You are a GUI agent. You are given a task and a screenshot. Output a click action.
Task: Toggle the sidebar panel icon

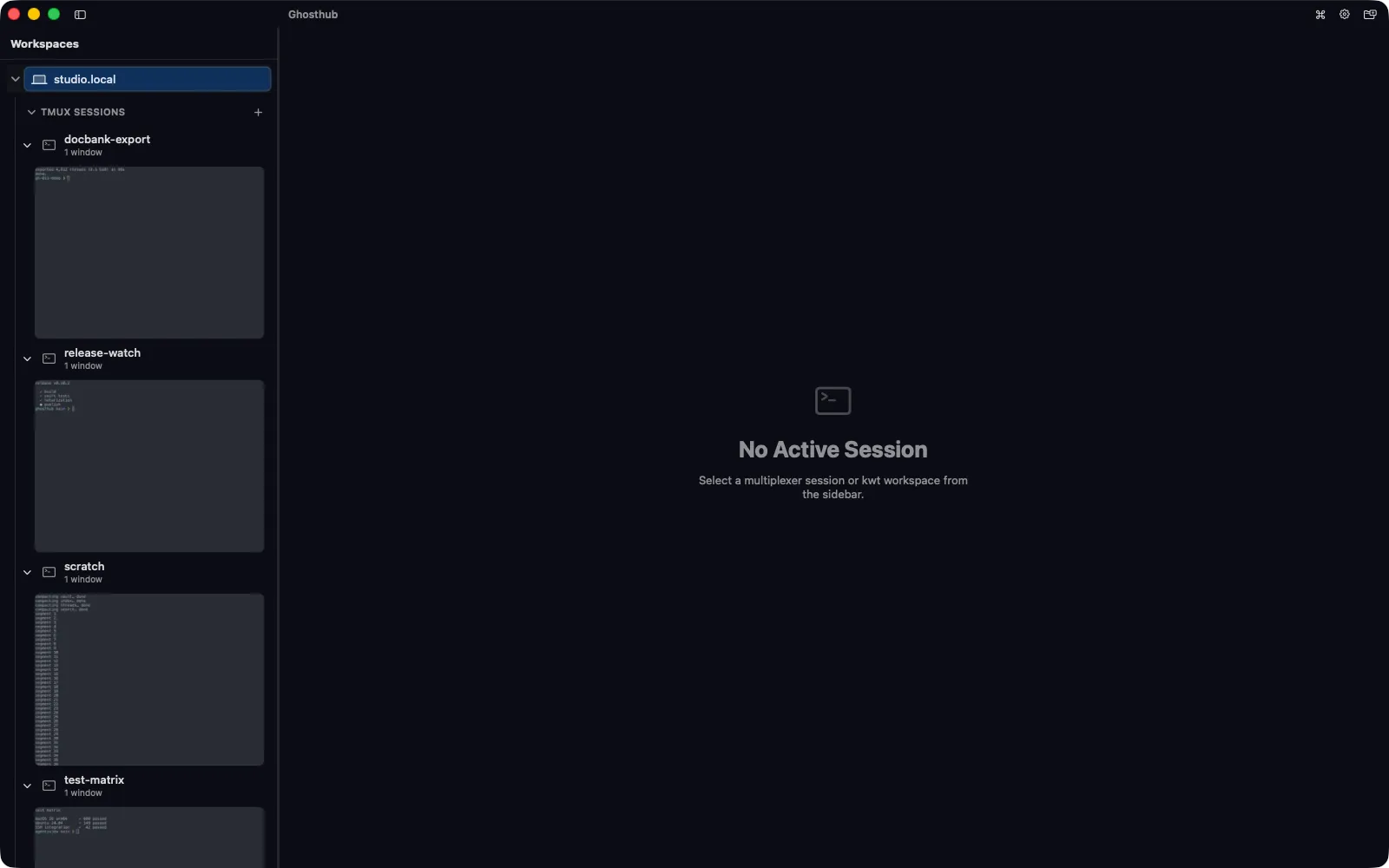80,15
